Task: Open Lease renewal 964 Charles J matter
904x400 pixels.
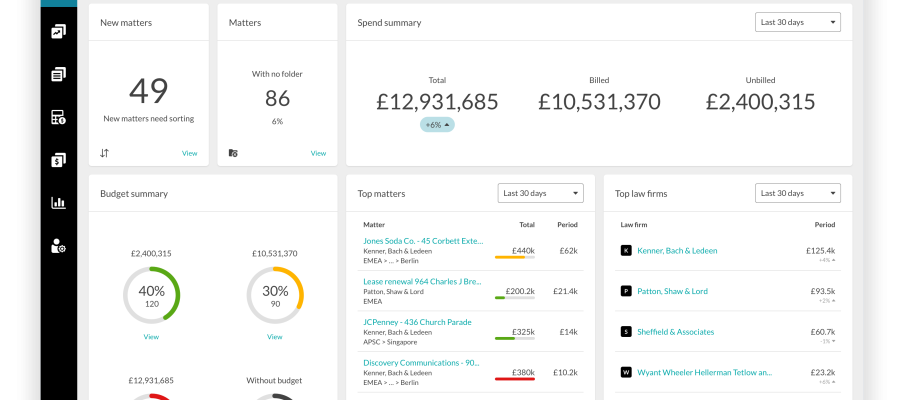Action: (422, 281)
